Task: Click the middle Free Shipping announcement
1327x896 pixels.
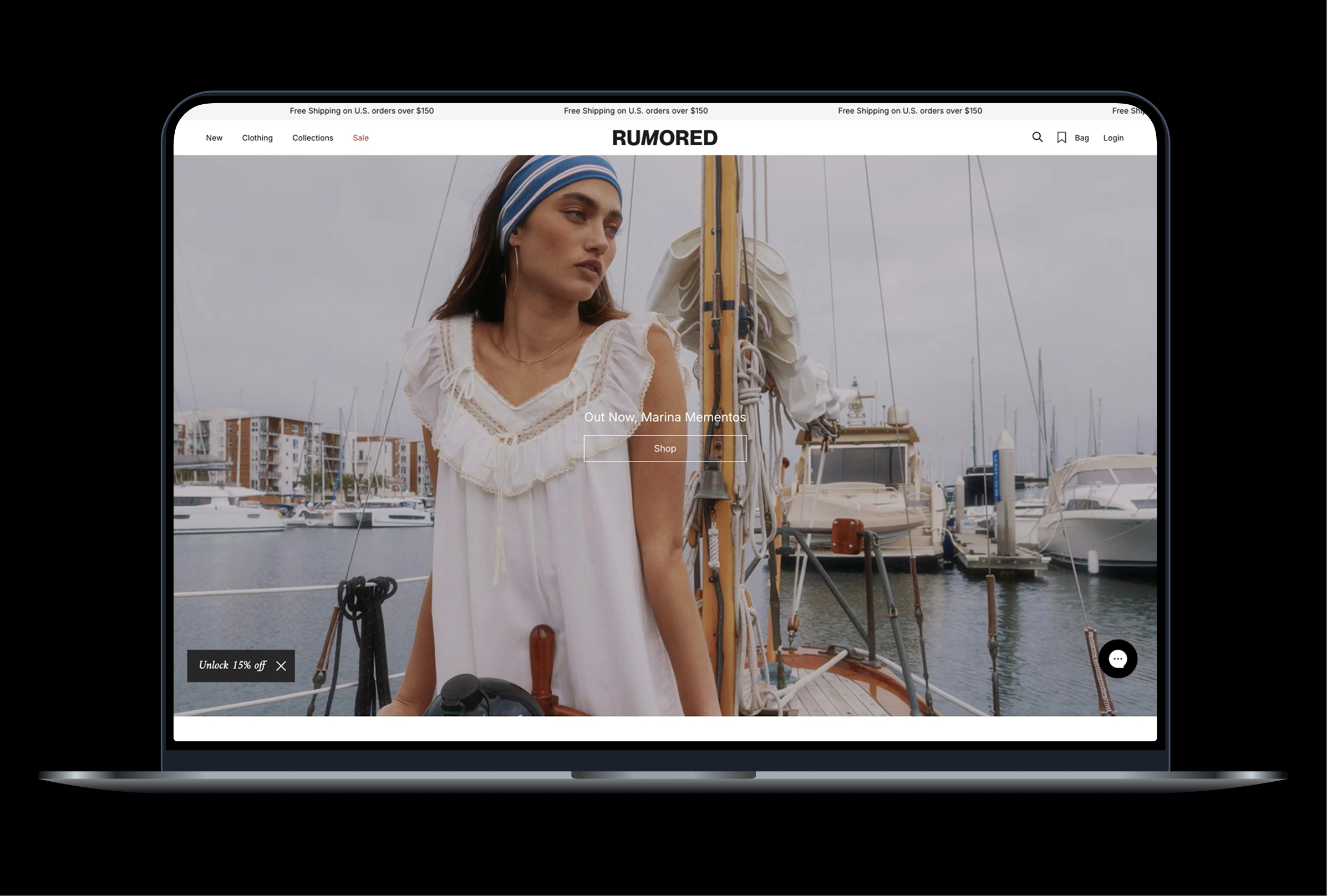Action: [635, 111]
